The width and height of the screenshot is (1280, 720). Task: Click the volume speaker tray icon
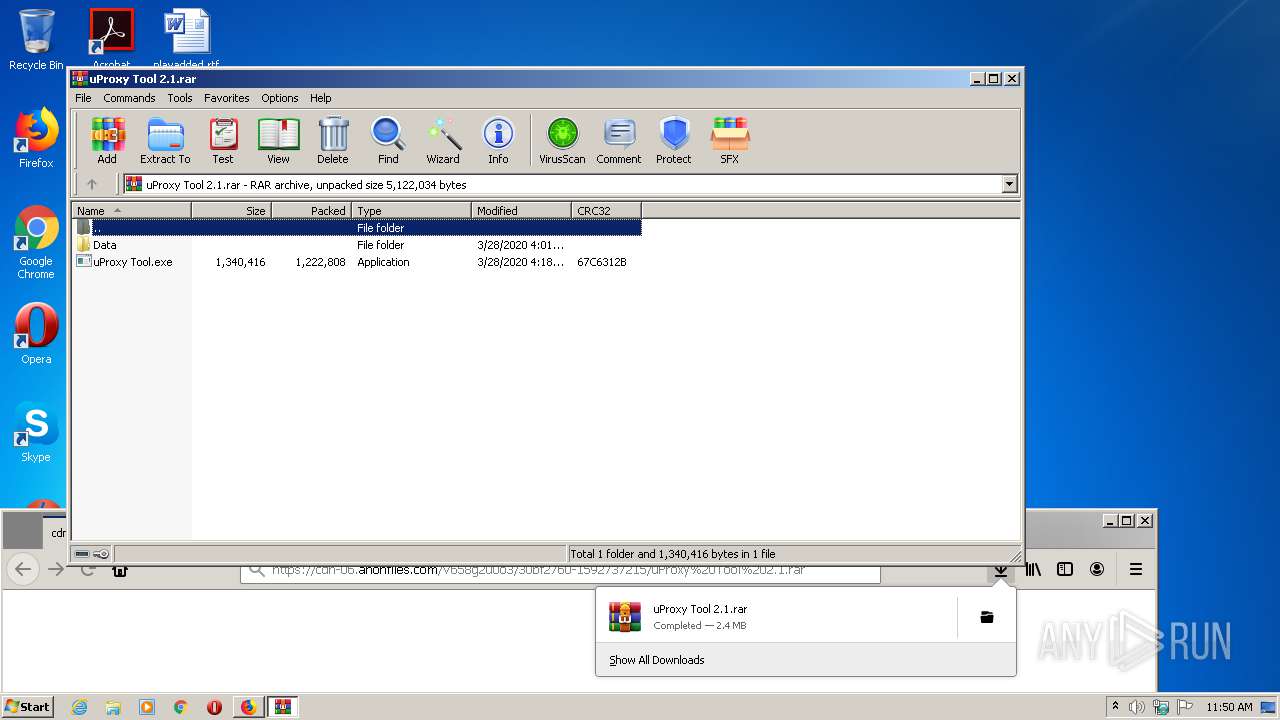pos(1137,707)
